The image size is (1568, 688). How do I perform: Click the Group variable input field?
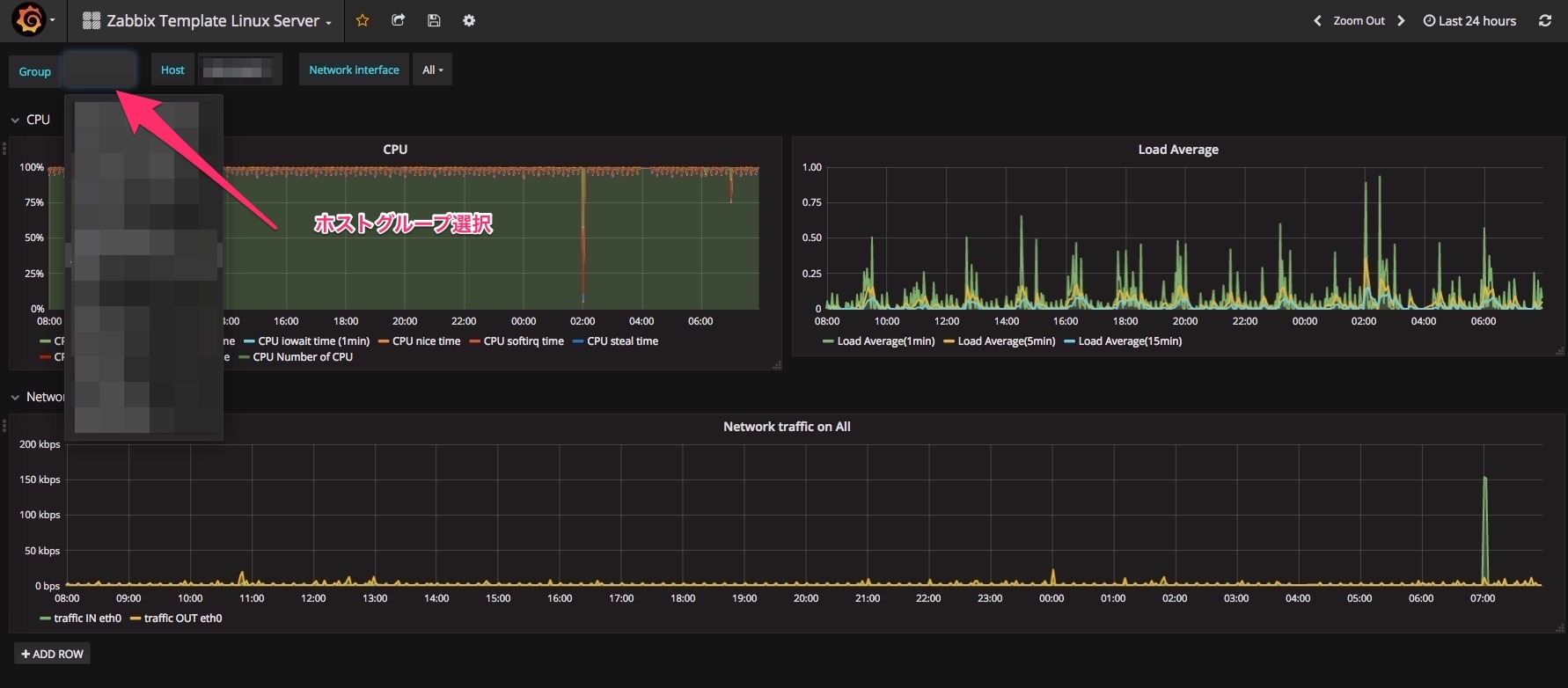(99, 70)
